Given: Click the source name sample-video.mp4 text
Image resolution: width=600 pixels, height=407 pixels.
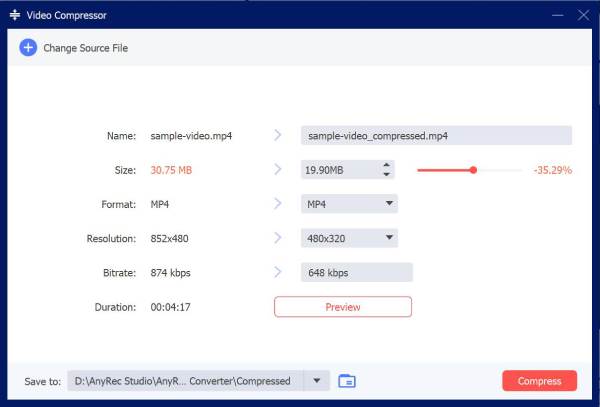Looking at the screenshot, I should tap(191, 136).
